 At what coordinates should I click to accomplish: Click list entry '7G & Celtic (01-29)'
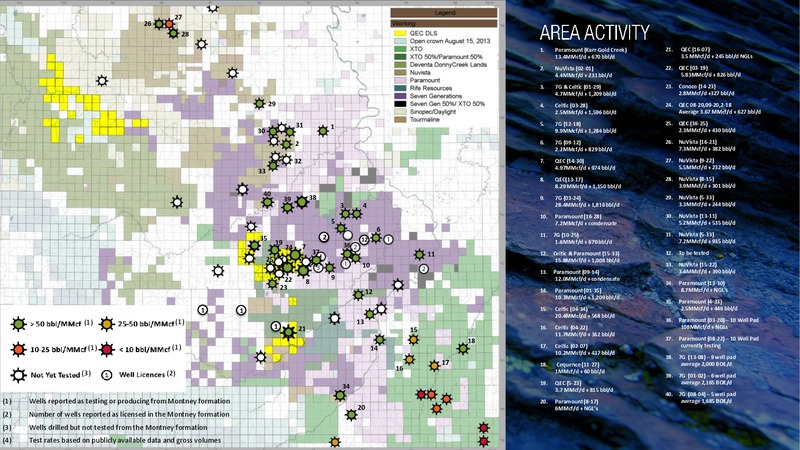point(578,87)
